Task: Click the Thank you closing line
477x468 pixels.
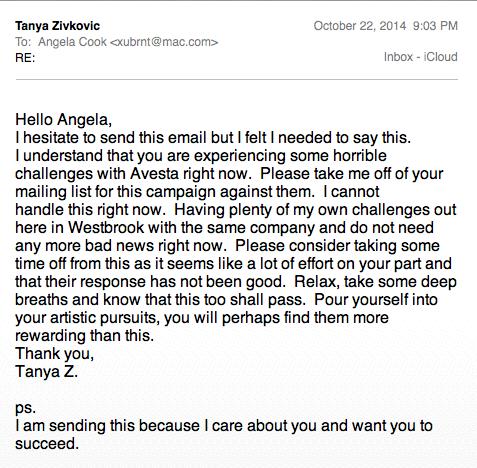Action: pyautogui.click(x=54, y=354)
